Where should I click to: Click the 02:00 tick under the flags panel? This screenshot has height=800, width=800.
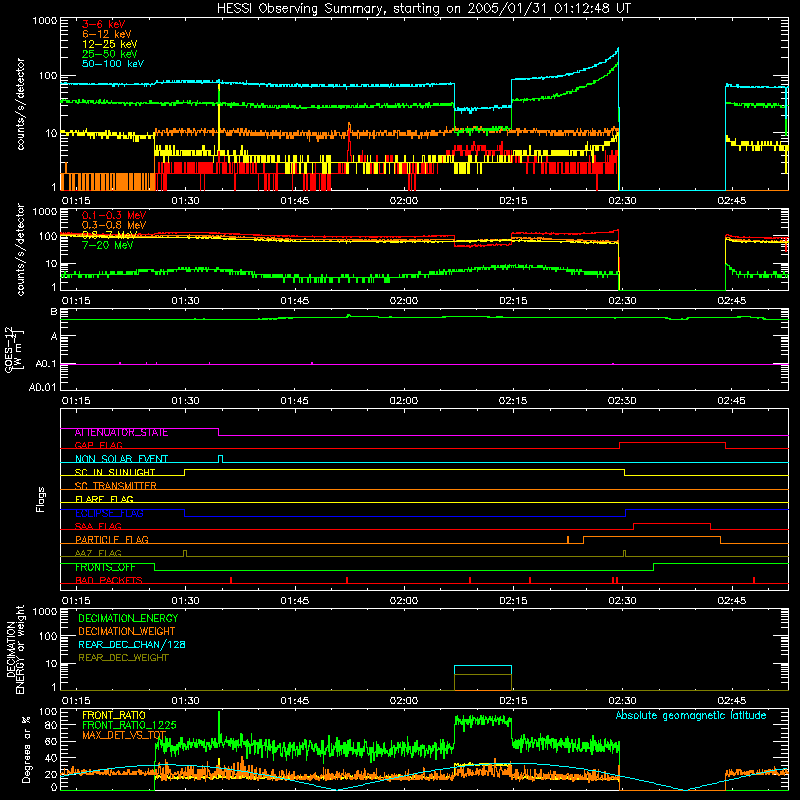coord(404,601)
